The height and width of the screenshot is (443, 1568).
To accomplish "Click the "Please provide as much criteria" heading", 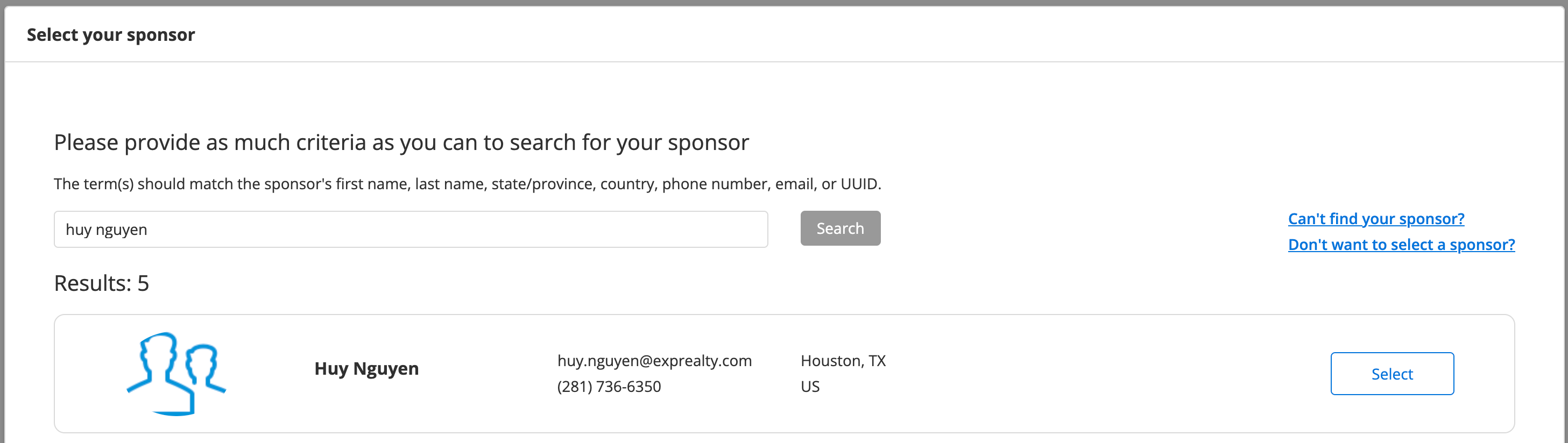I will pos(401,142).
